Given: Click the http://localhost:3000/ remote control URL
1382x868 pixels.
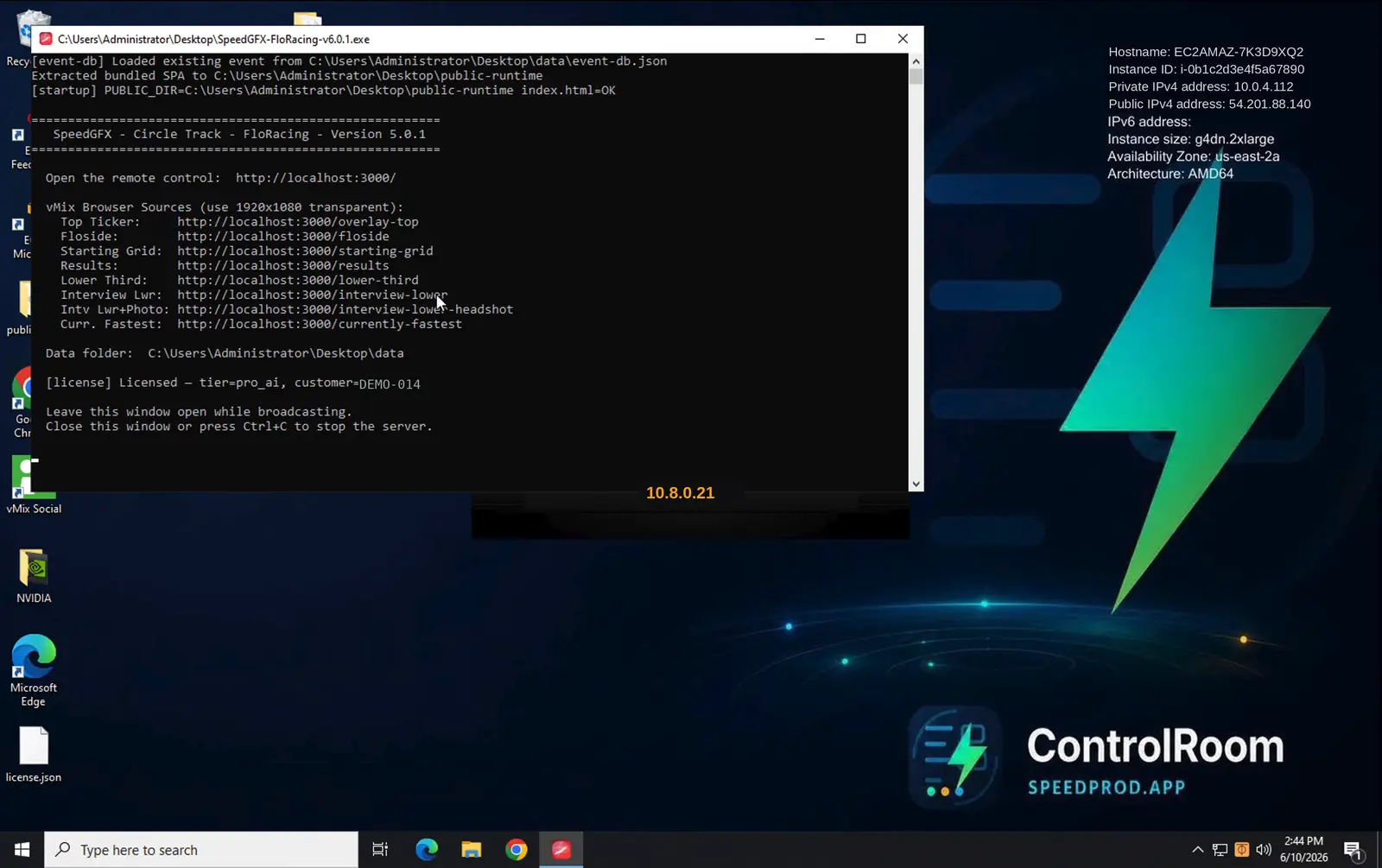Looking at the screenshot, I should click(315, 178).
